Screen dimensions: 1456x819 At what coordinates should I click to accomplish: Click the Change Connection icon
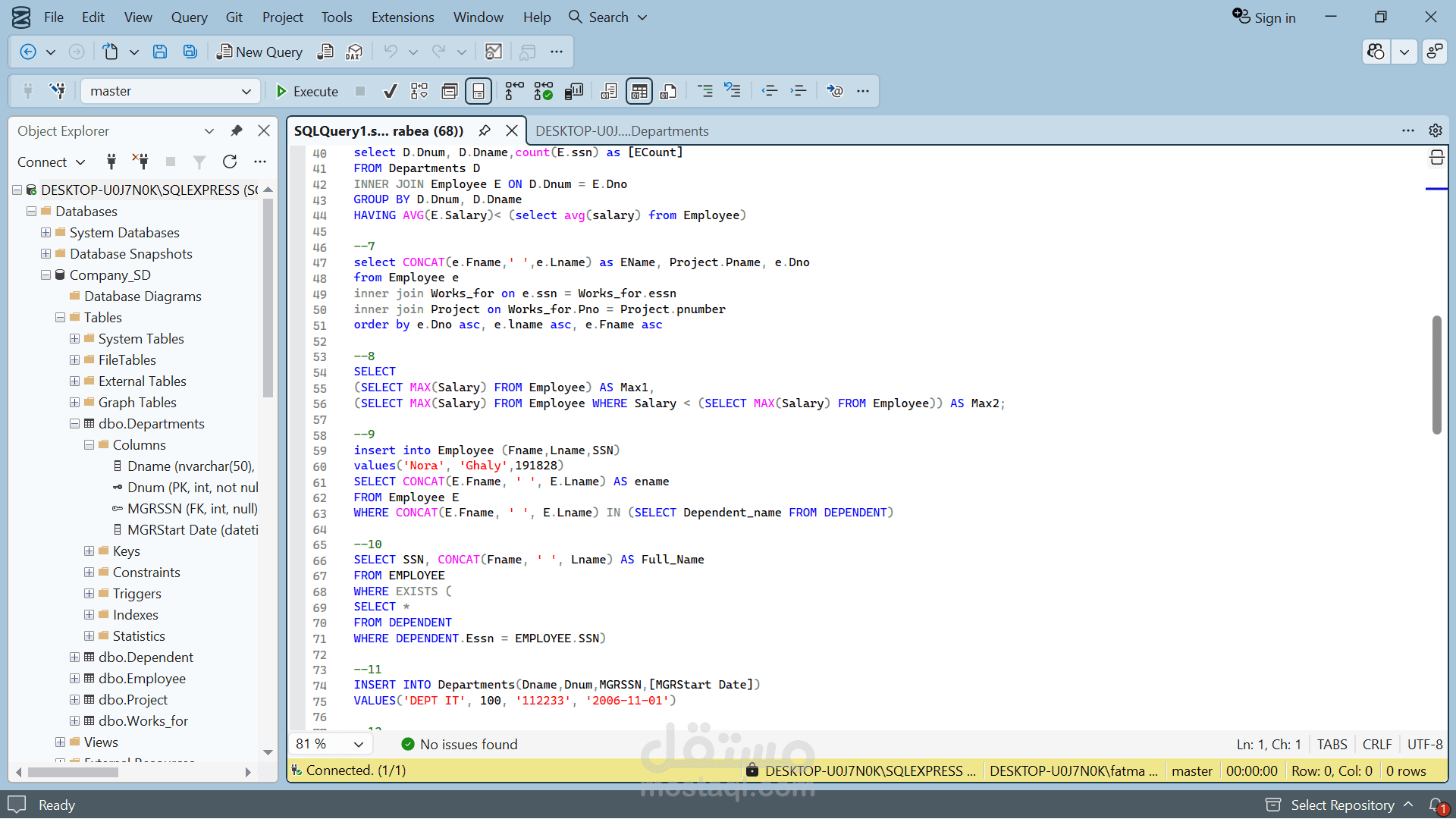[x=57, y=91]
